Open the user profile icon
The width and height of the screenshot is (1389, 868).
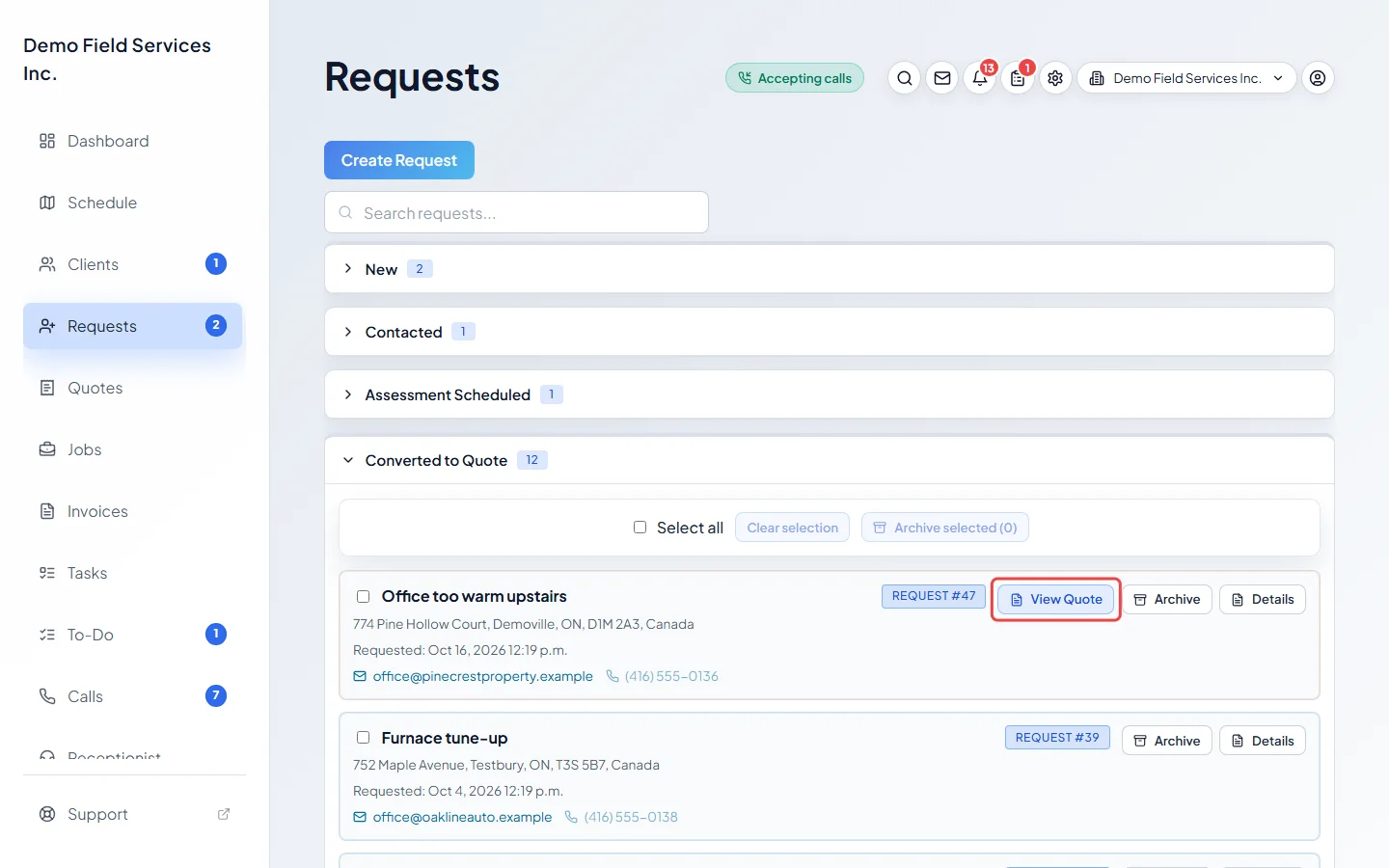click(1318, 78)
